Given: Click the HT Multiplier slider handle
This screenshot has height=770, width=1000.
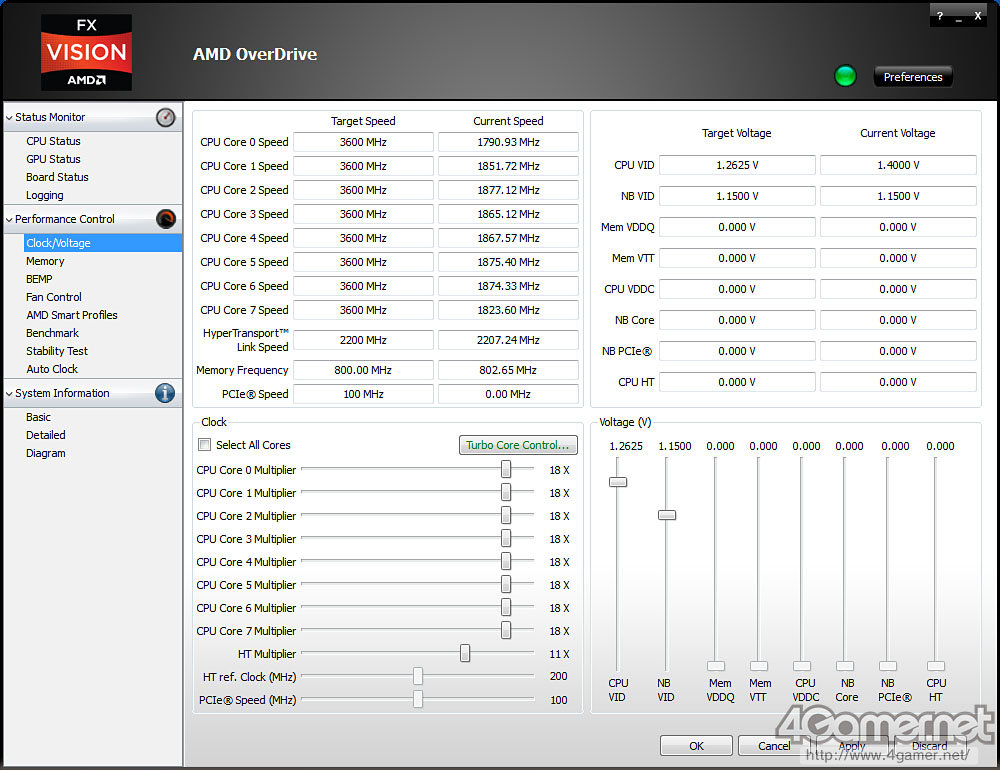Looking at the screenshot, I should [465, 653].
